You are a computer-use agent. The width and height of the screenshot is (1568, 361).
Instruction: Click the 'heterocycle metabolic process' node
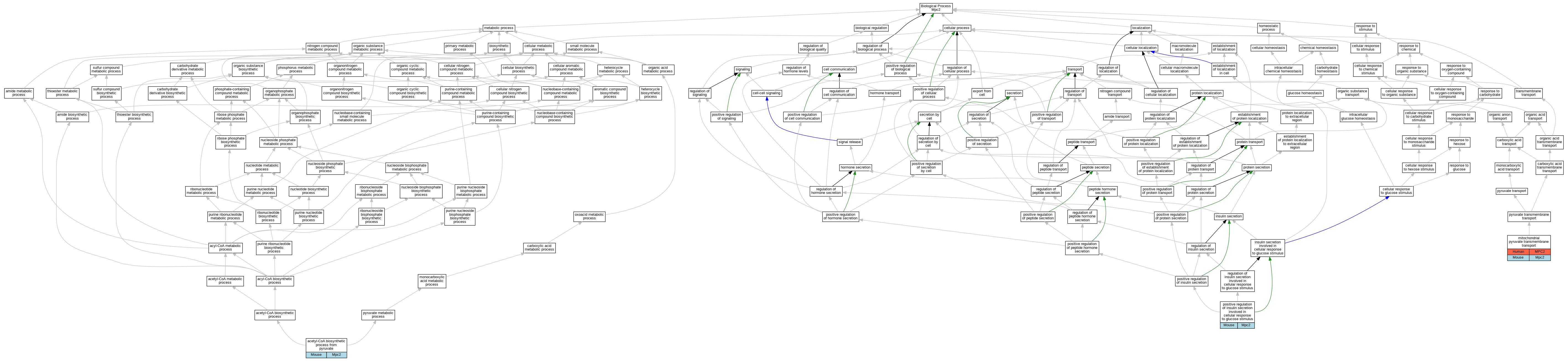tap(613, 69)
